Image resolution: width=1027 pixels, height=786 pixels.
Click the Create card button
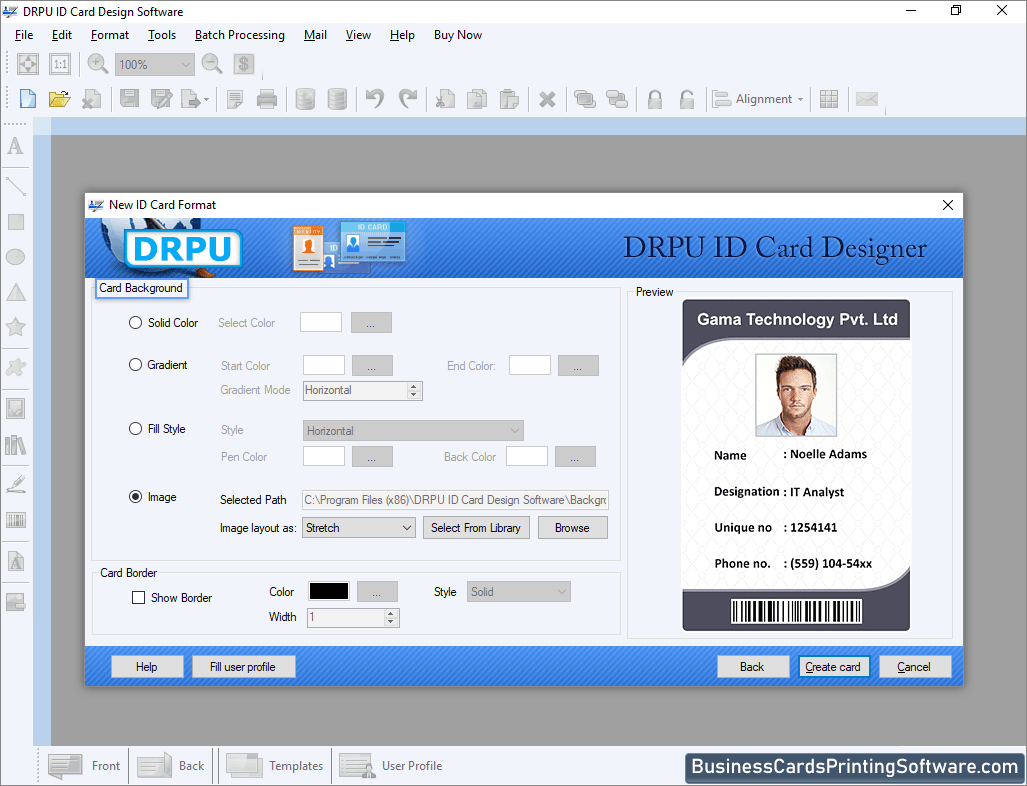(x=834, y=666)
